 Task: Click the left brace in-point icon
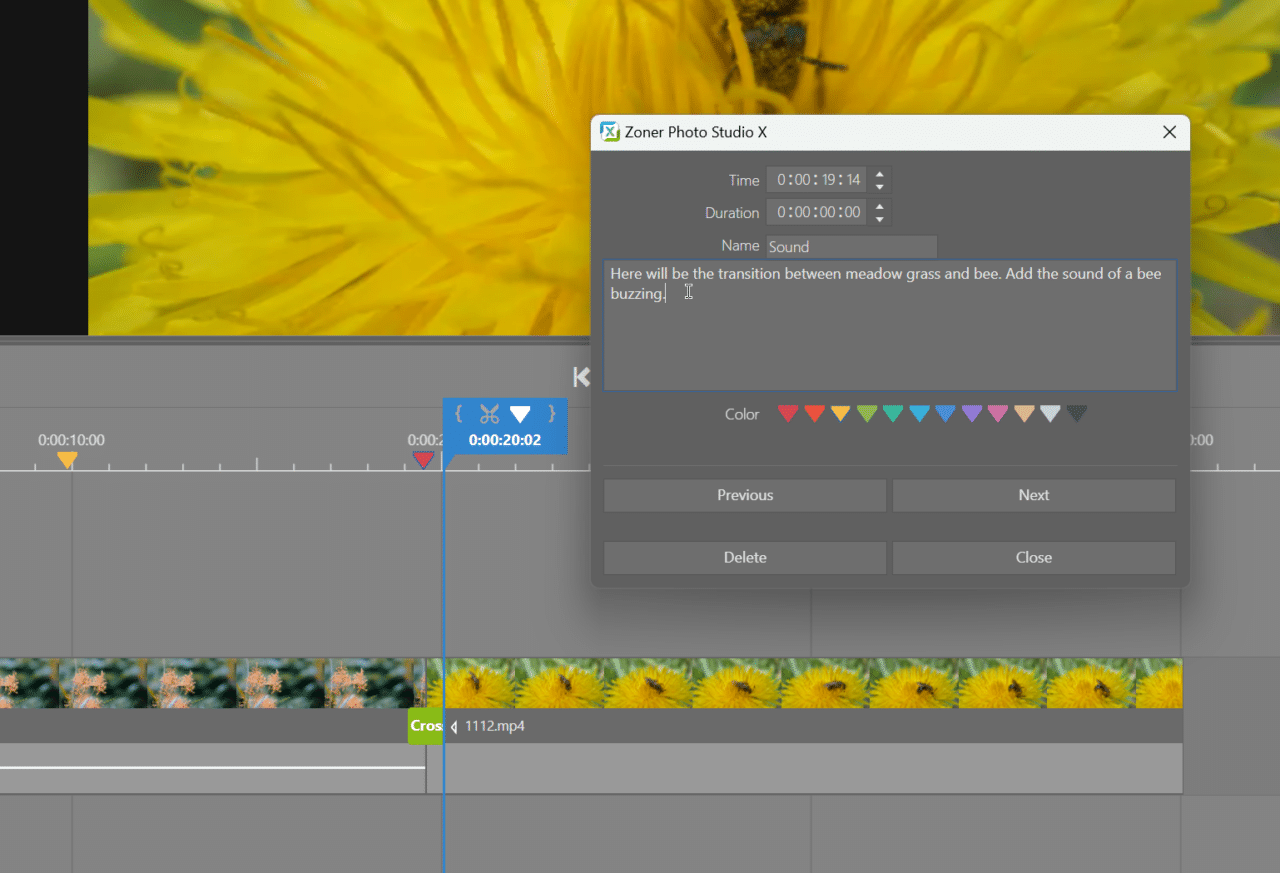pyautogui.click(x=459, y=412)
